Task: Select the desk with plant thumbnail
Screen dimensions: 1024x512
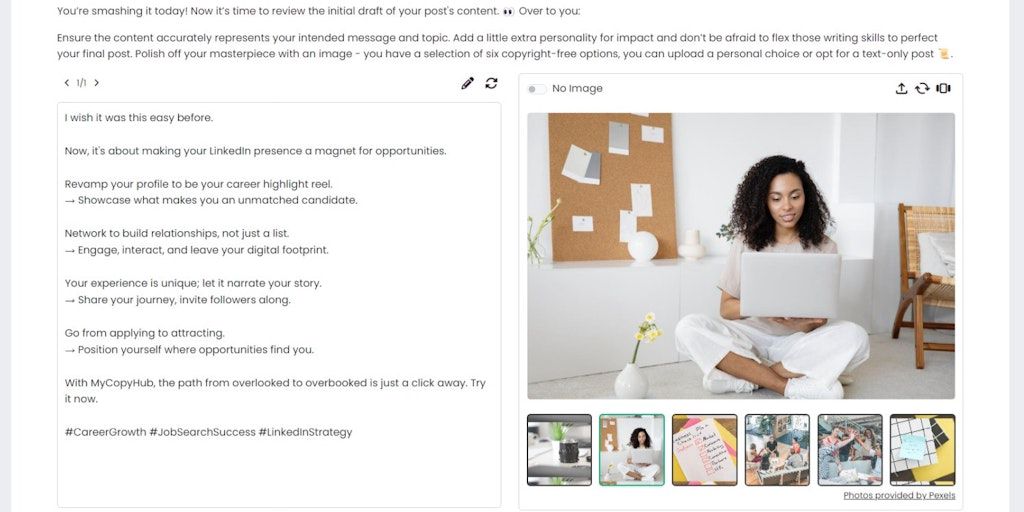Action: [560, 450]
